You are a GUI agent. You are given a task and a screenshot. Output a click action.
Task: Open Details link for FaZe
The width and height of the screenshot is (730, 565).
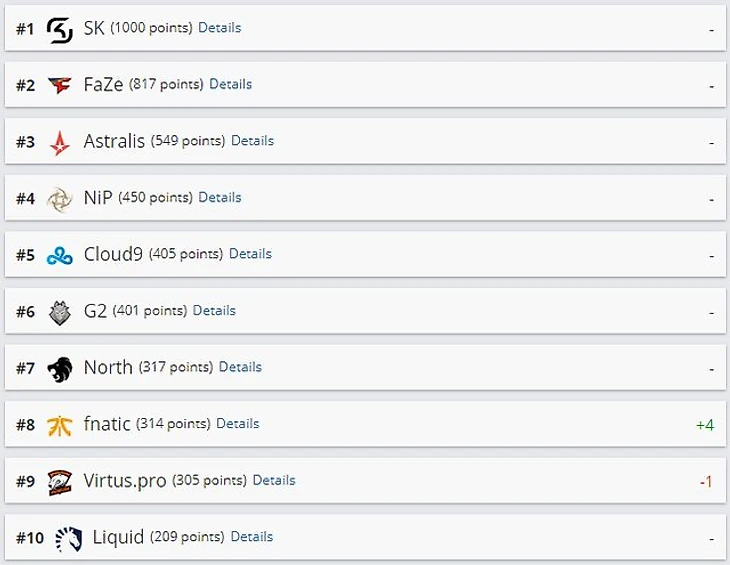pos(230,84)
